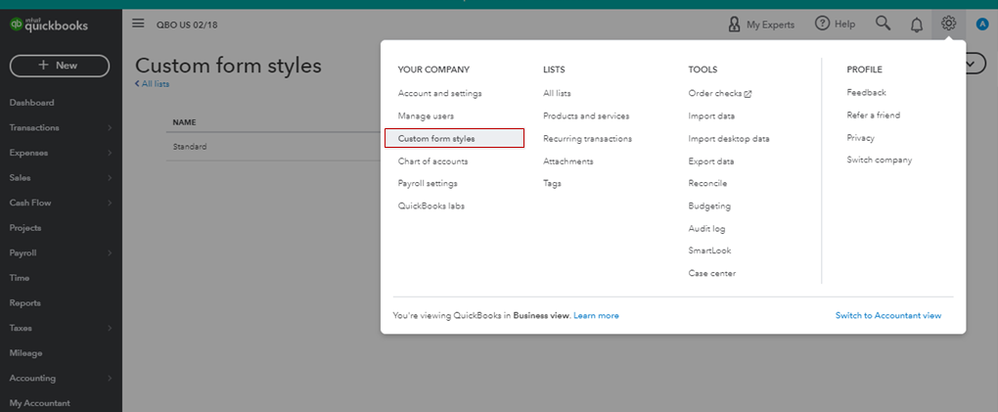Open Projects in the sidebar
The height and width of the screenshot is (412, 998).
coord(25,228)
